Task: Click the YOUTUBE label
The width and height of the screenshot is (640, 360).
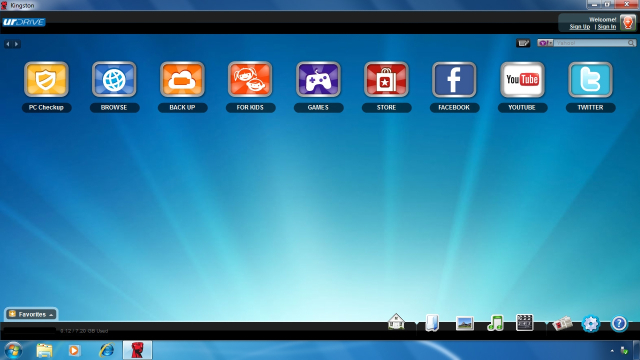Action: click(522, 107)
